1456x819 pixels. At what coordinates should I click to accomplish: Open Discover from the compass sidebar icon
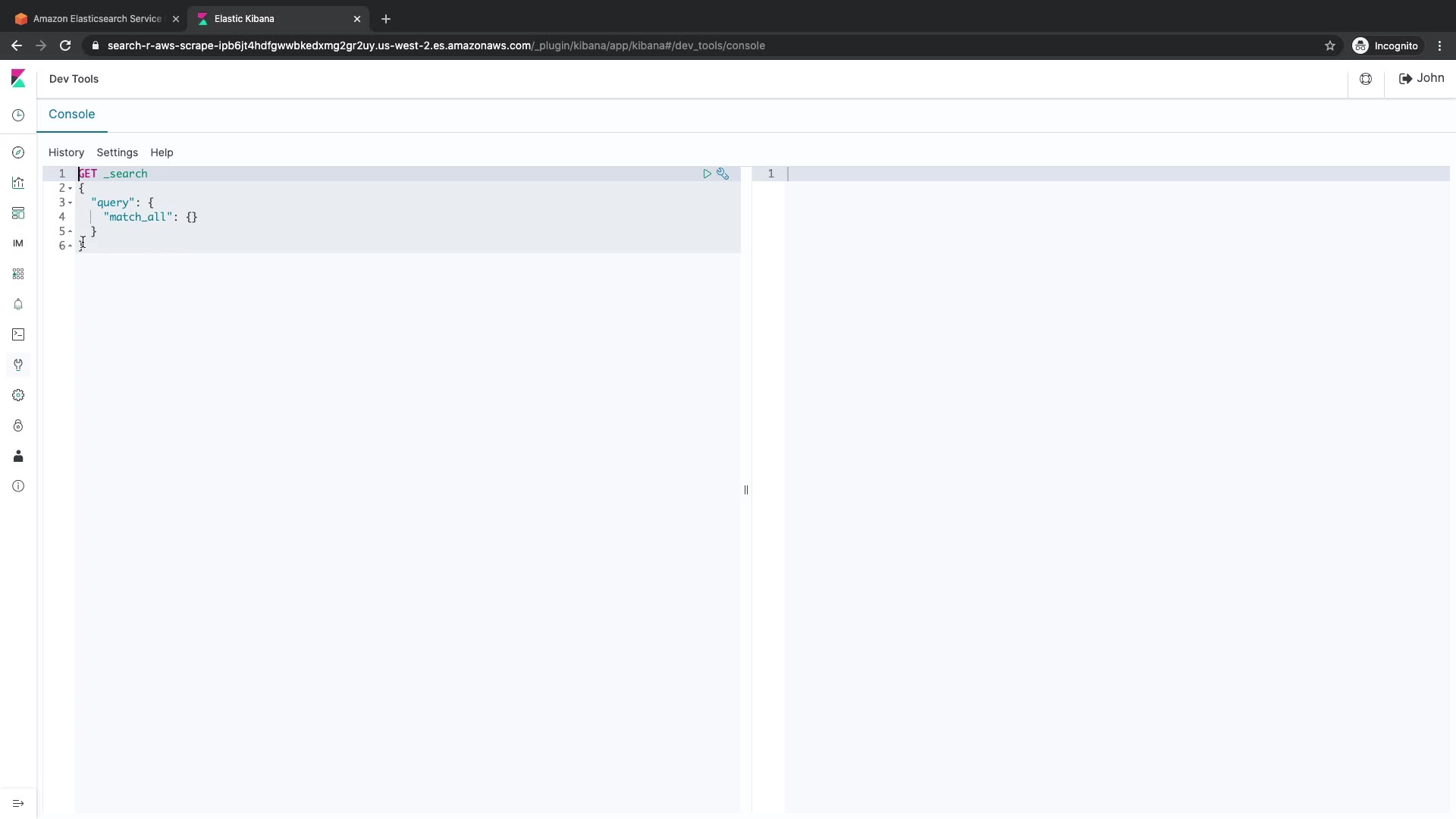pos(18,152)
